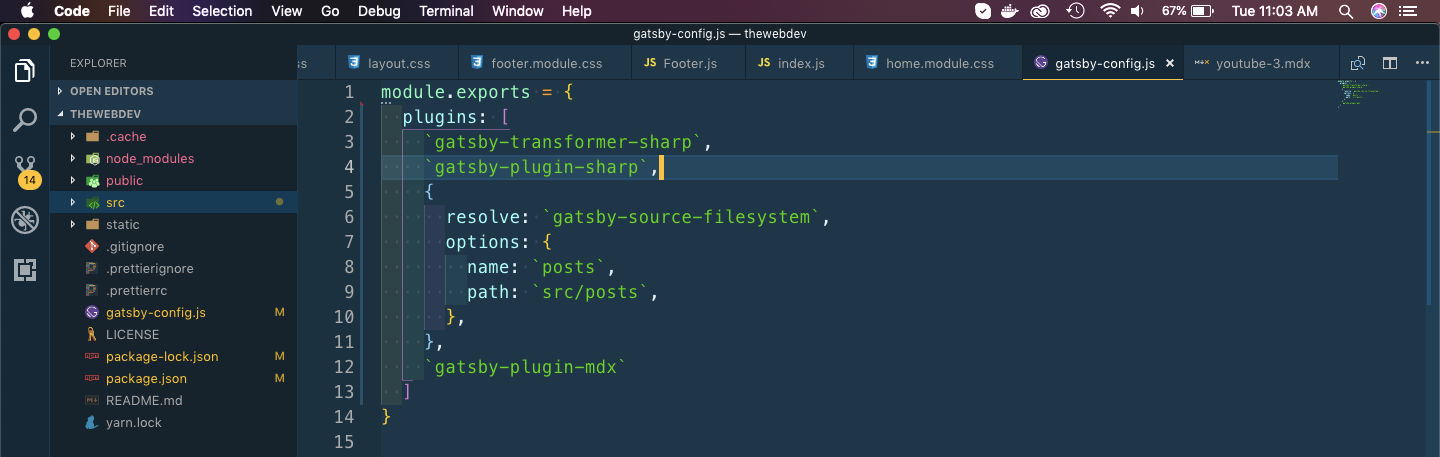Open the Go menu
1440x457 pixels.
pos(330,11)
